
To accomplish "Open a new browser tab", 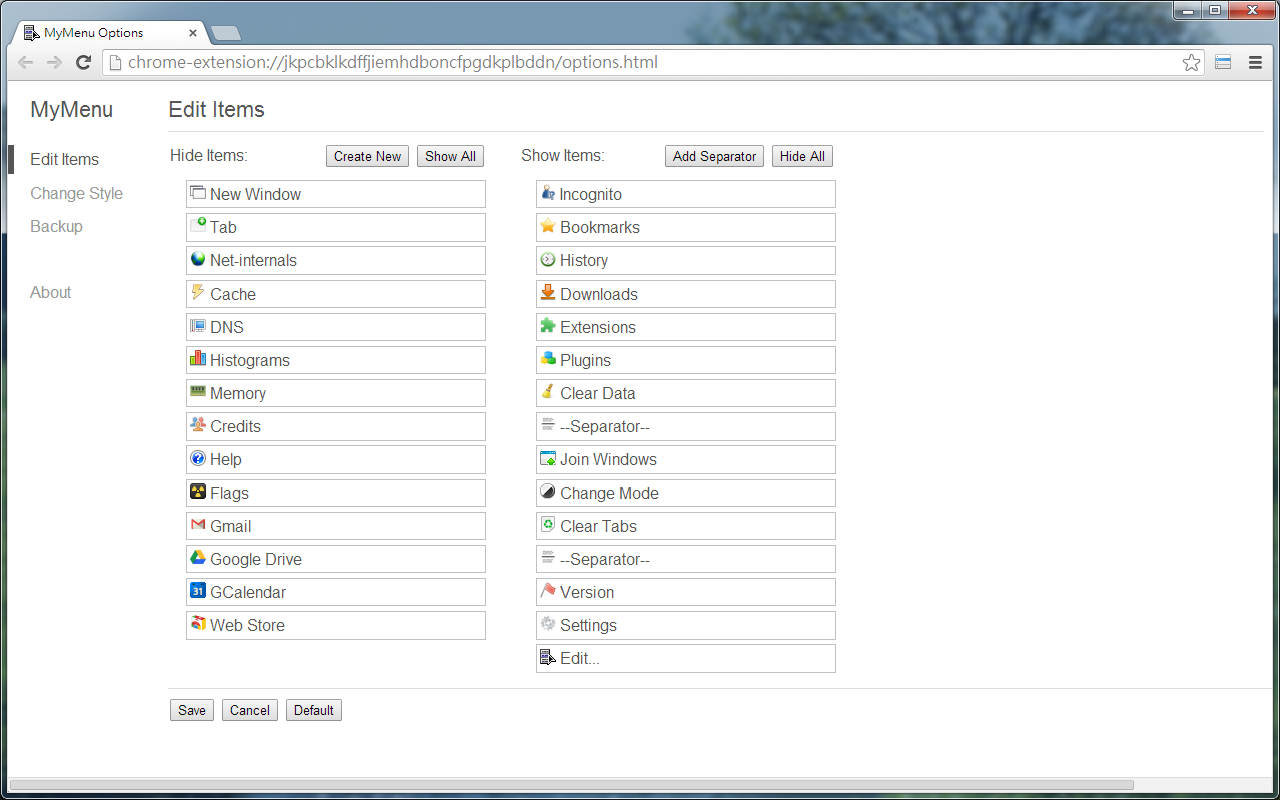I will [x=226, y=33].
